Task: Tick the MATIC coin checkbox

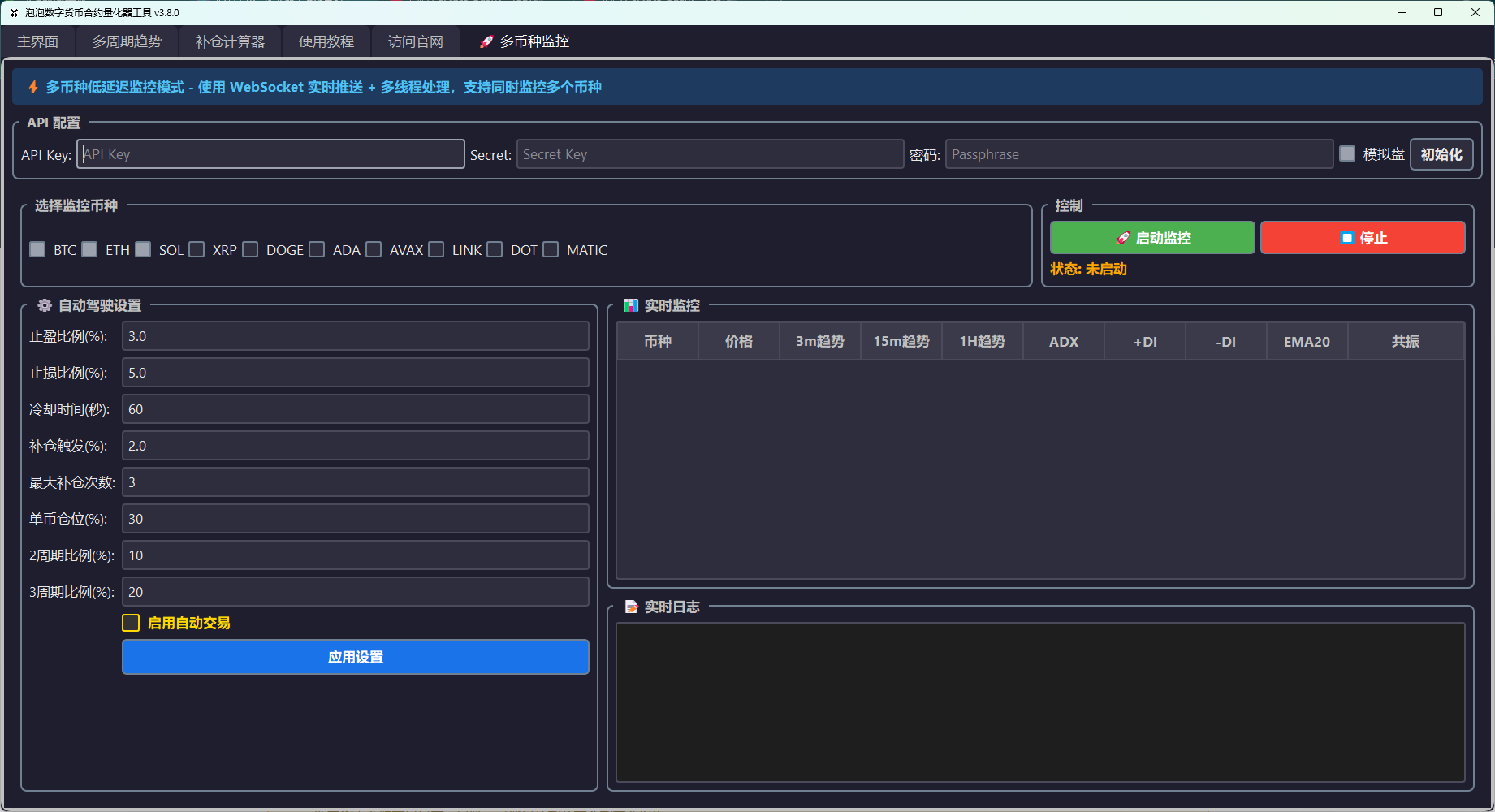Action: point(551,250)
